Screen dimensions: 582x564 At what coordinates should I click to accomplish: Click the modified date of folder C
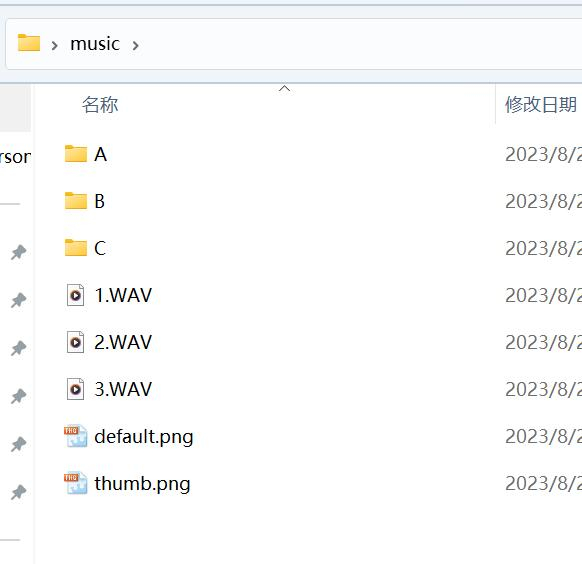[x=543, y=248]
